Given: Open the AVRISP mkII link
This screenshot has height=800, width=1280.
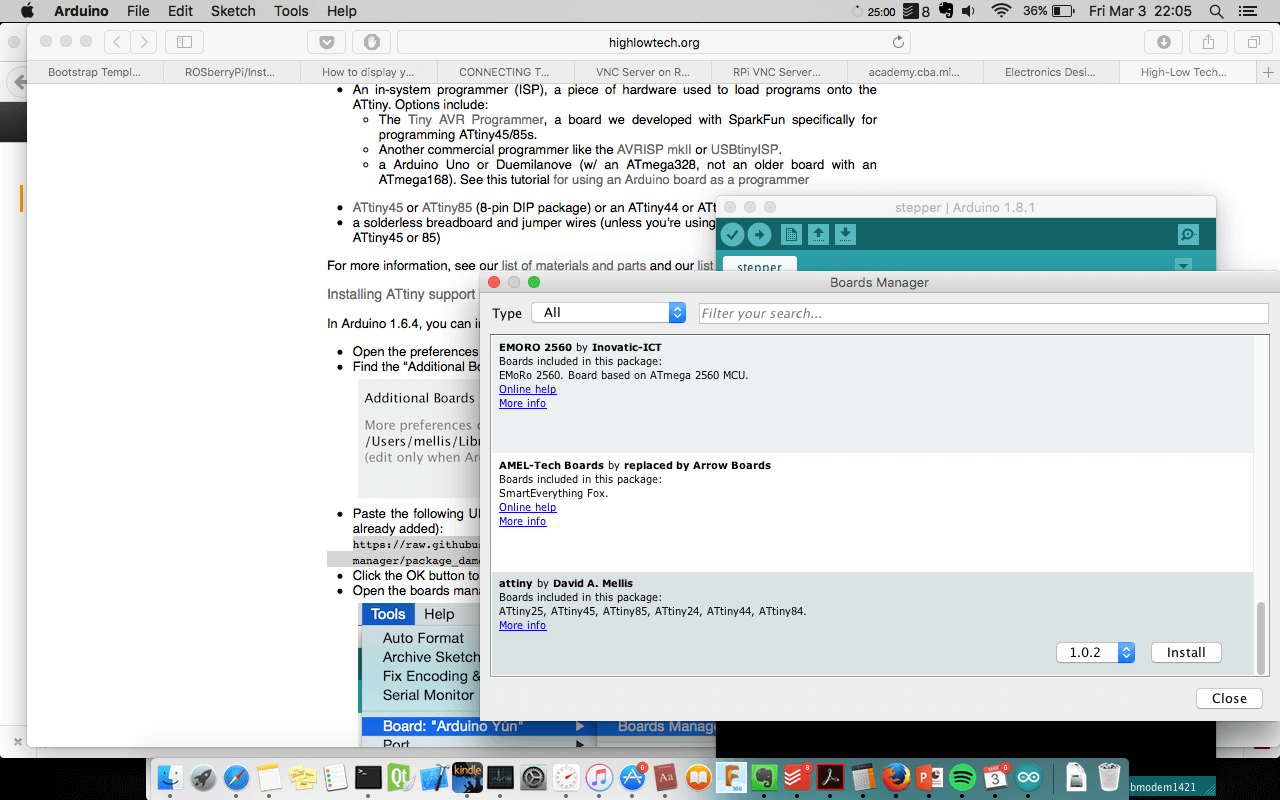Looking at the screenshot, I should (655, 150).
